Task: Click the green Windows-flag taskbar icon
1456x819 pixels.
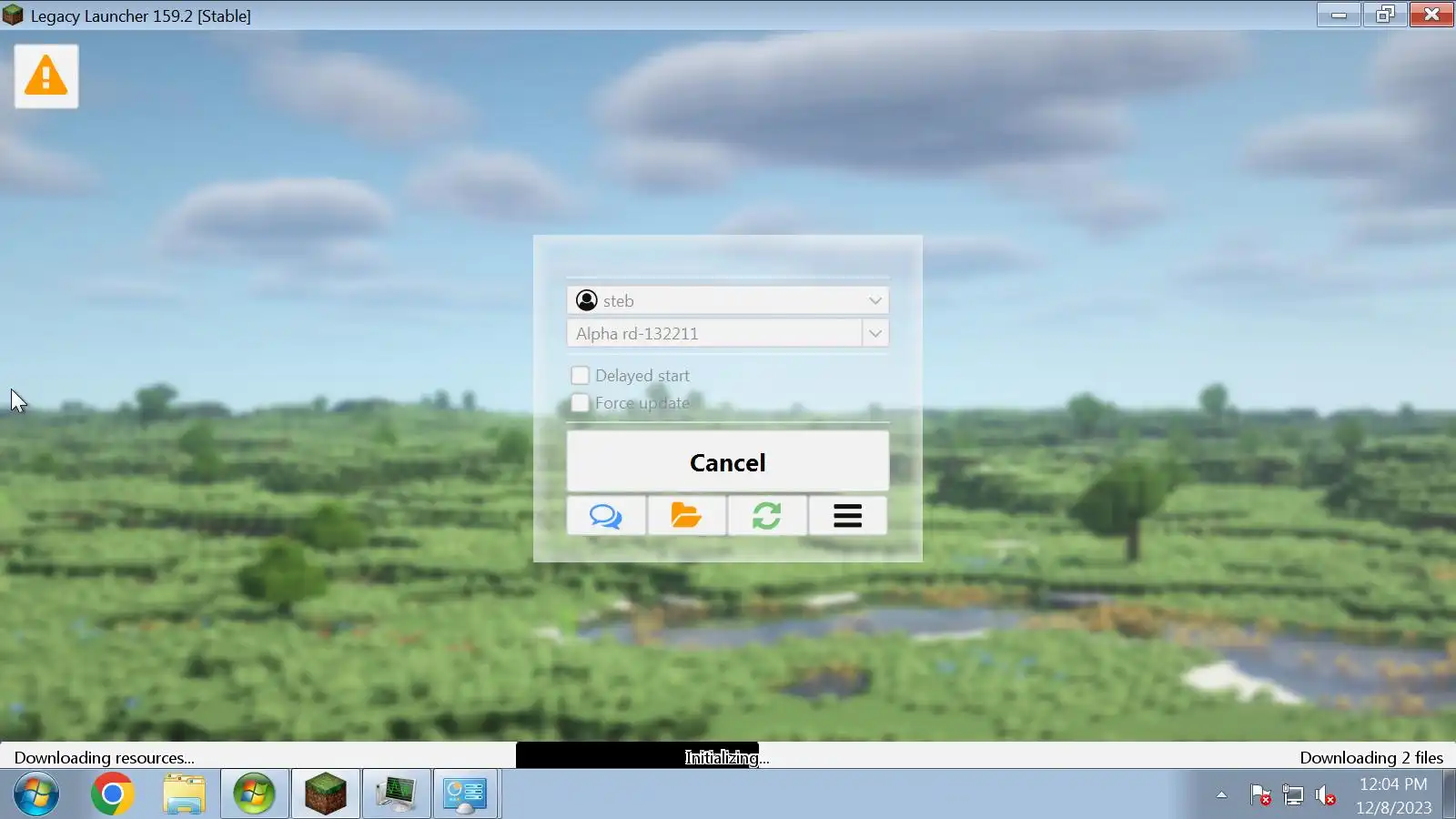Action: (x=255, y=794)
